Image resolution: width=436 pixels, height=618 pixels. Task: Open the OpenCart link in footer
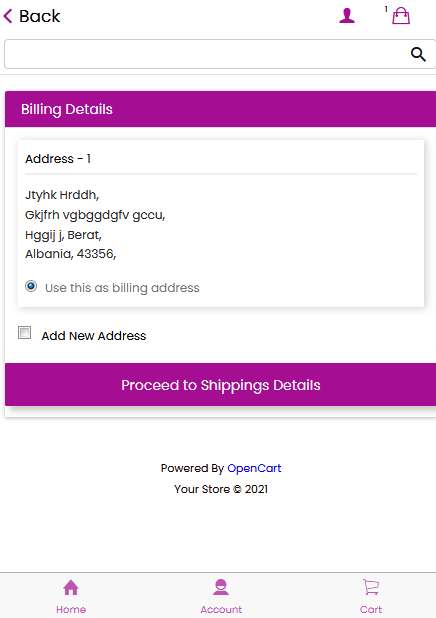(x=254, y=468)
